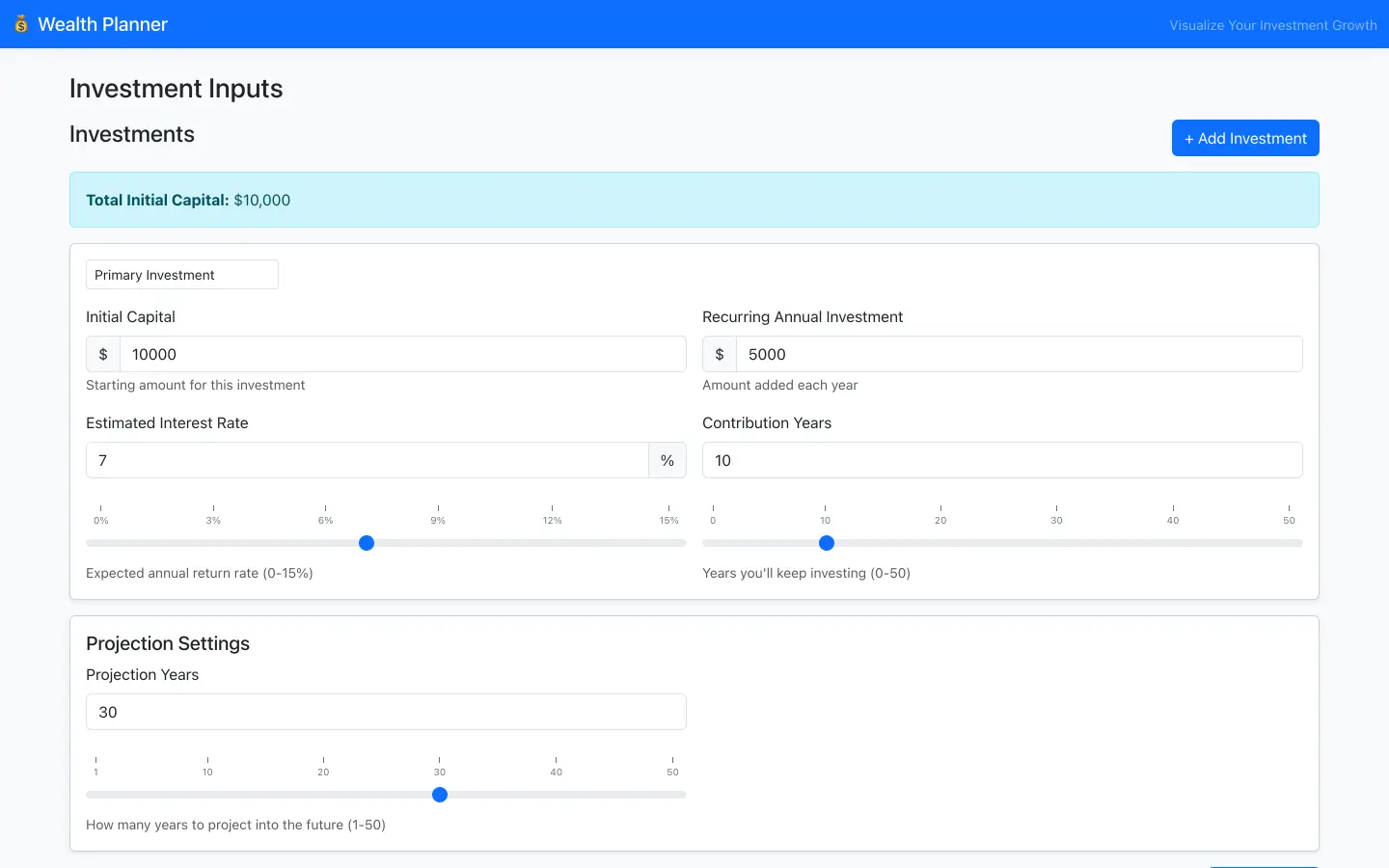The height and width of the screenshot is (868, 1389).
Task: Click the Estimated Interest Rate input
Action: [368, 460]
